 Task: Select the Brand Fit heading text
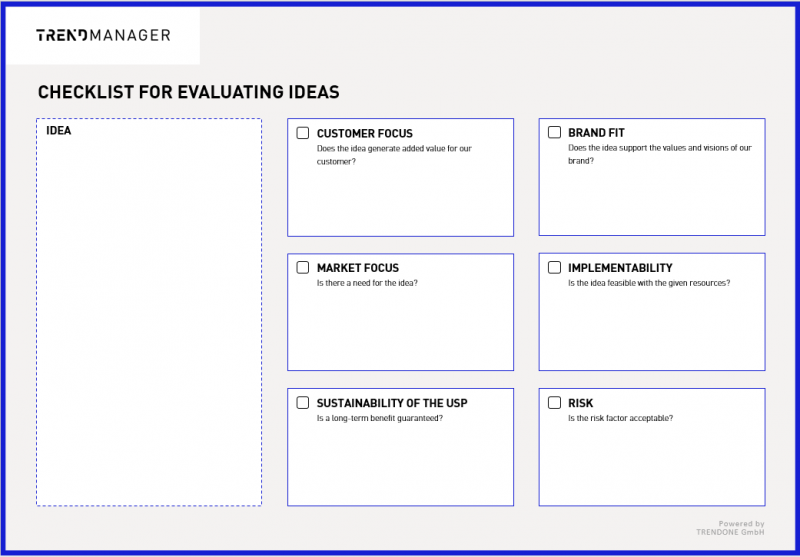(596, 133)
